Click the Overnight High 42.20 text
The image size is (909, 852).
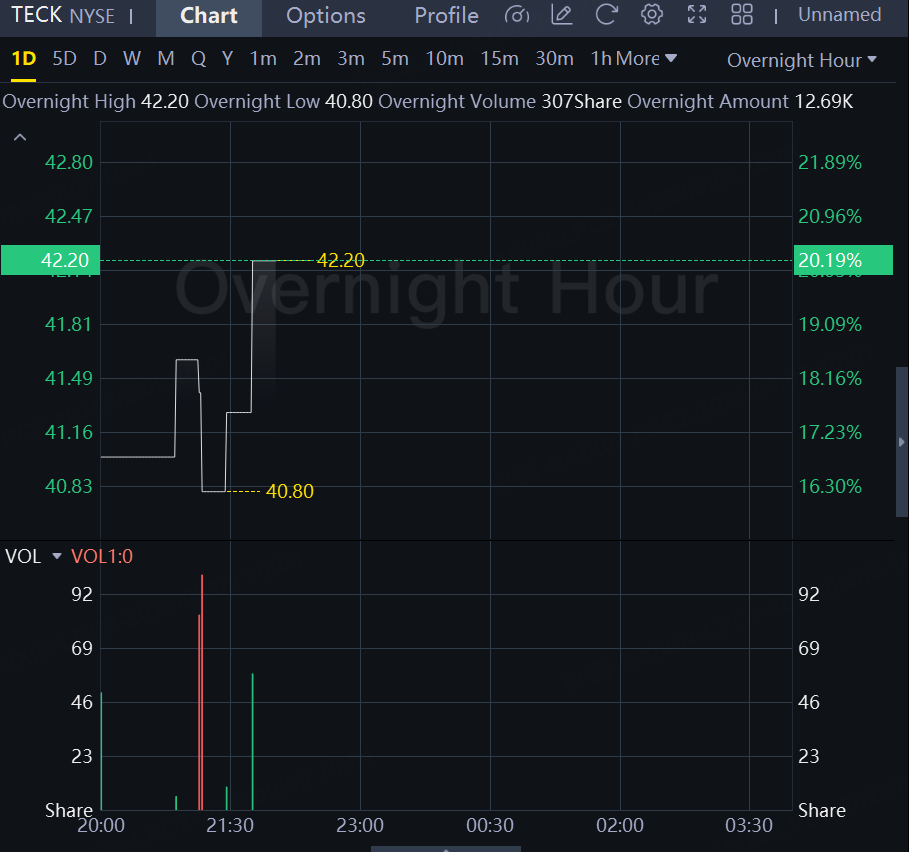[x=96, y=101]
